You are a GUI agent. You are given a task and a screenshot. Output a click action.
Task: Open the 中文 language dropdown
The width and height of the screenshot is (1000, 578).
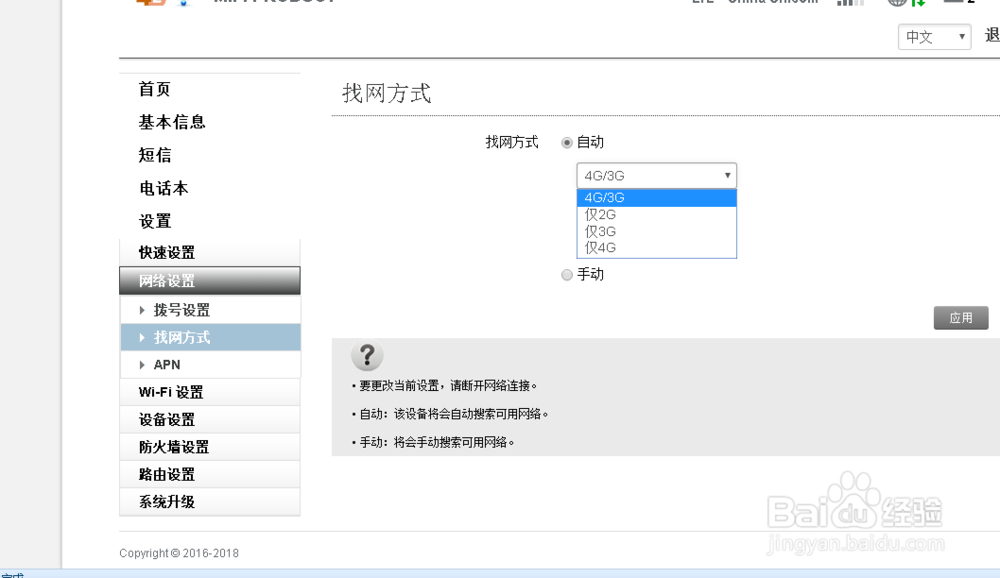pos(934,36)
